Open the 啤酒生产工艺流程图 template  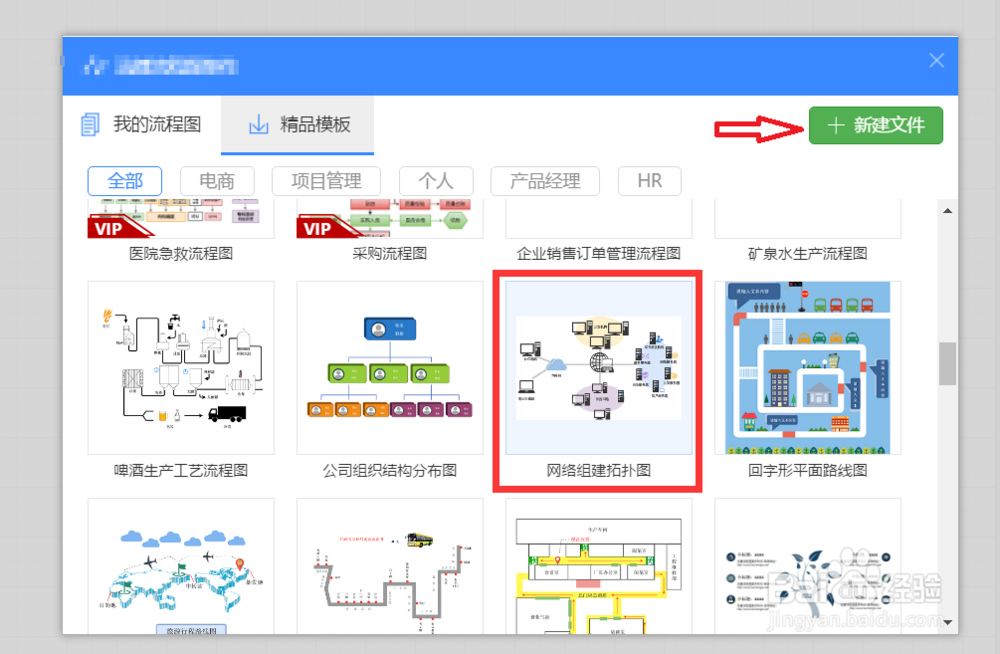[x=180, y=368]
